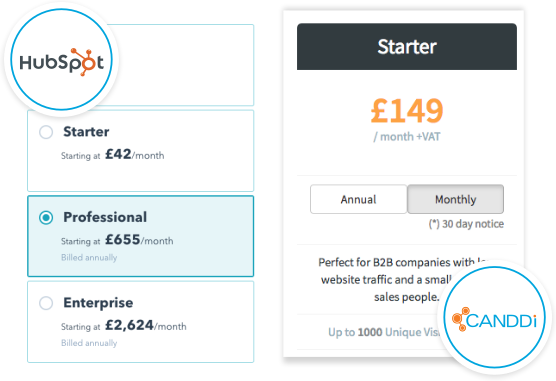
Task: Click the 30 day notice note
Action: [x=466, y=224]
